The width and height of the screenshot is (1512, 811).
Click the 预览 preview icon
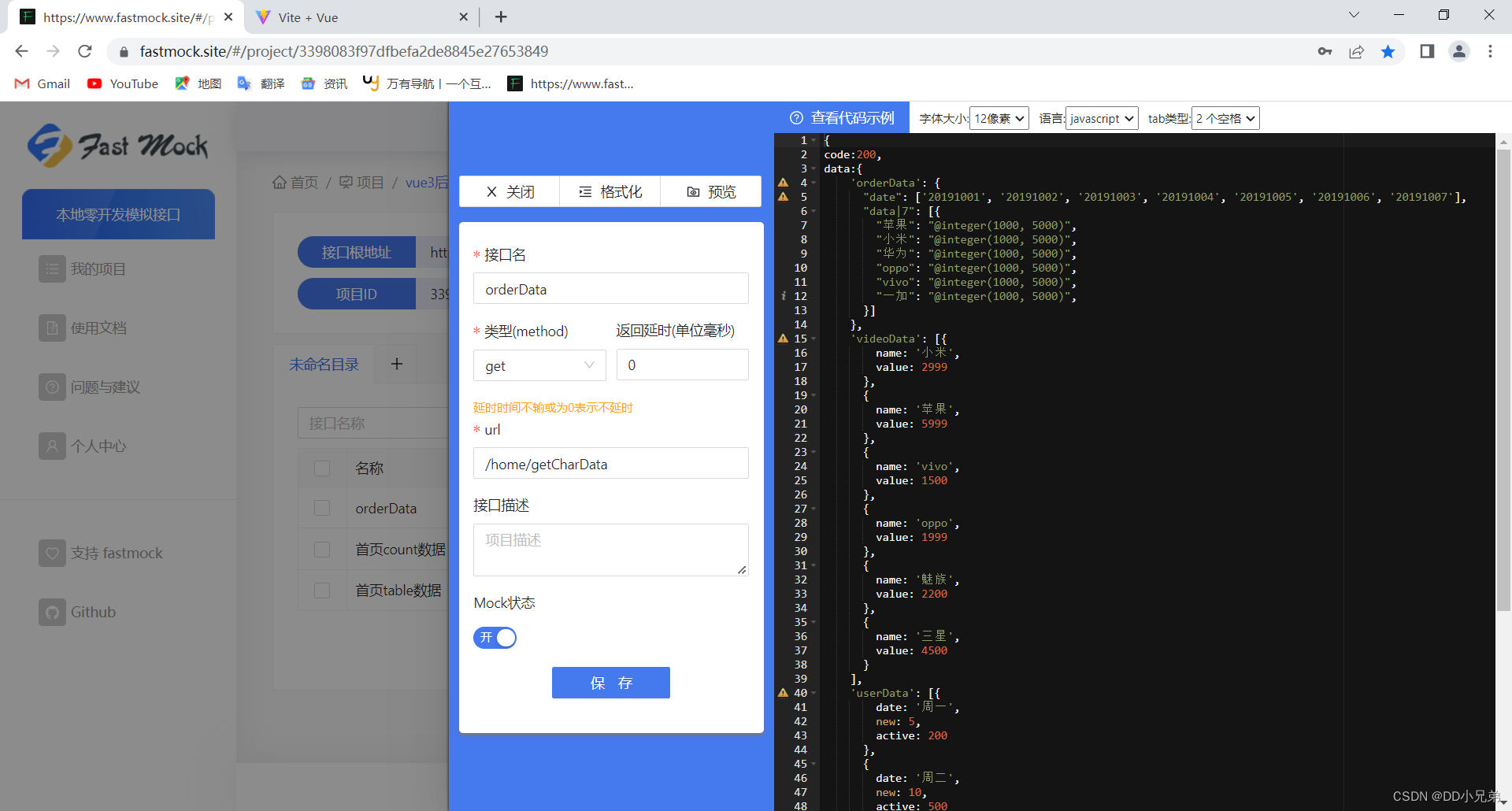692,191
